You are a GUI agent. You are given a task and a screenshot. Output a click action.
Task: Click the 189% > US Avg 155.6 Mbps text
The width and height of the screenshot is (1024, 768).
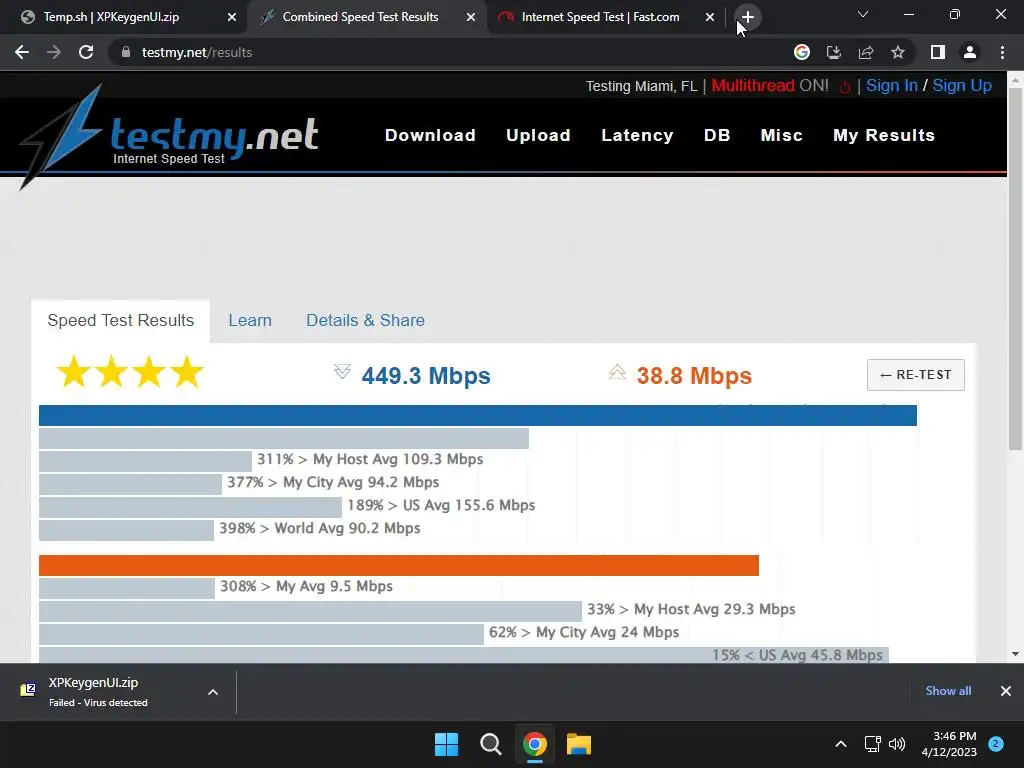click(x=441, y=505)
